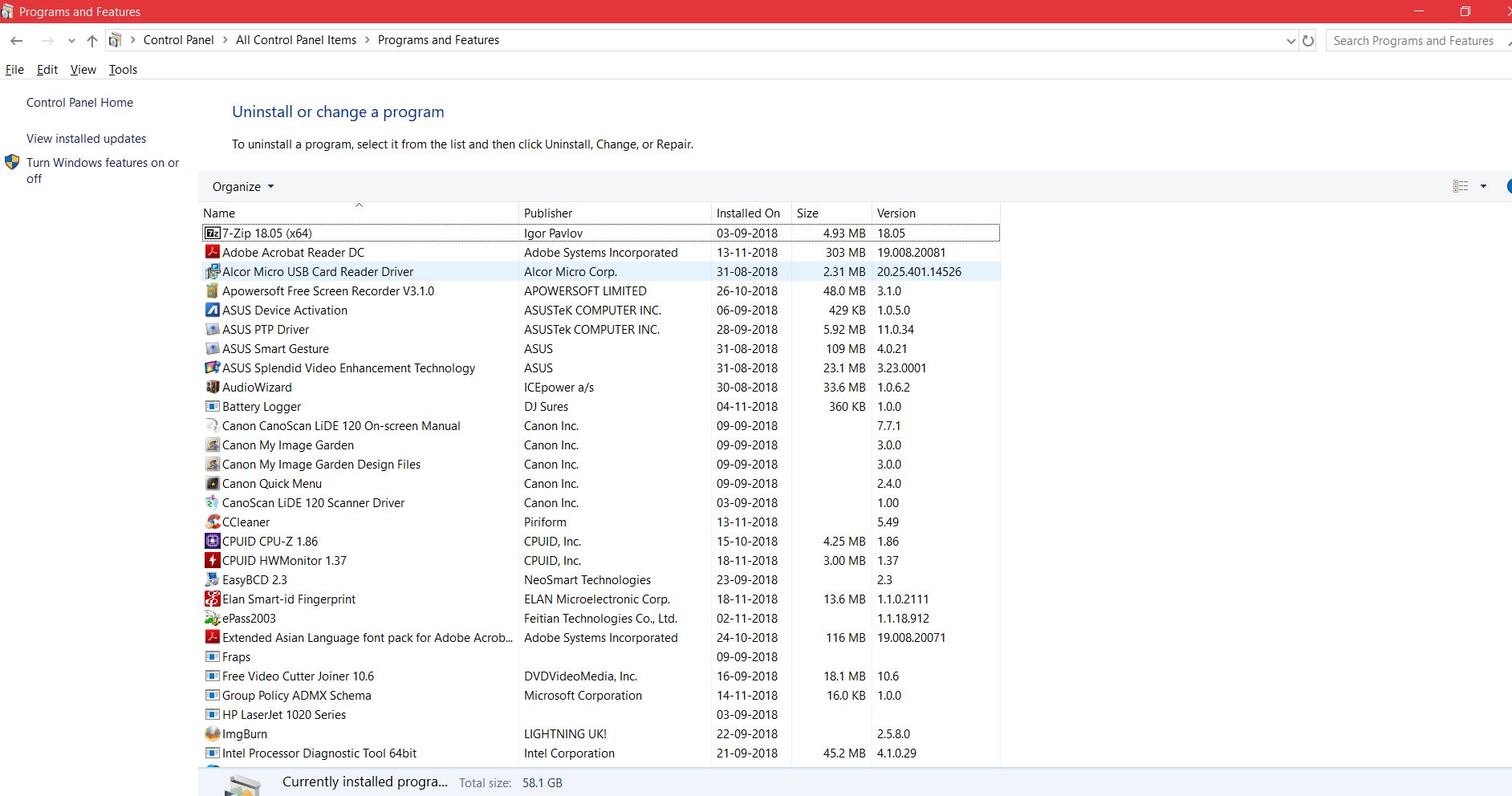Image resolution: width=1512 pixels, height=796 pixels.
Task: Click the Elan Smart-id Fingerprint icon
Action: 213,599
